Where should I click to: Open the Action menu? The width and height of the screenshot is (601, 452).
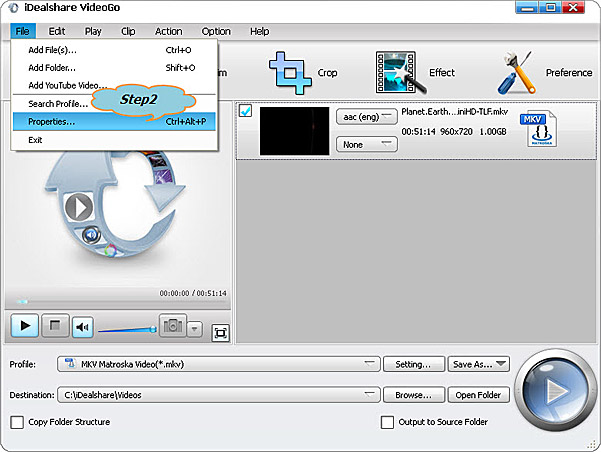coord(169,31)
